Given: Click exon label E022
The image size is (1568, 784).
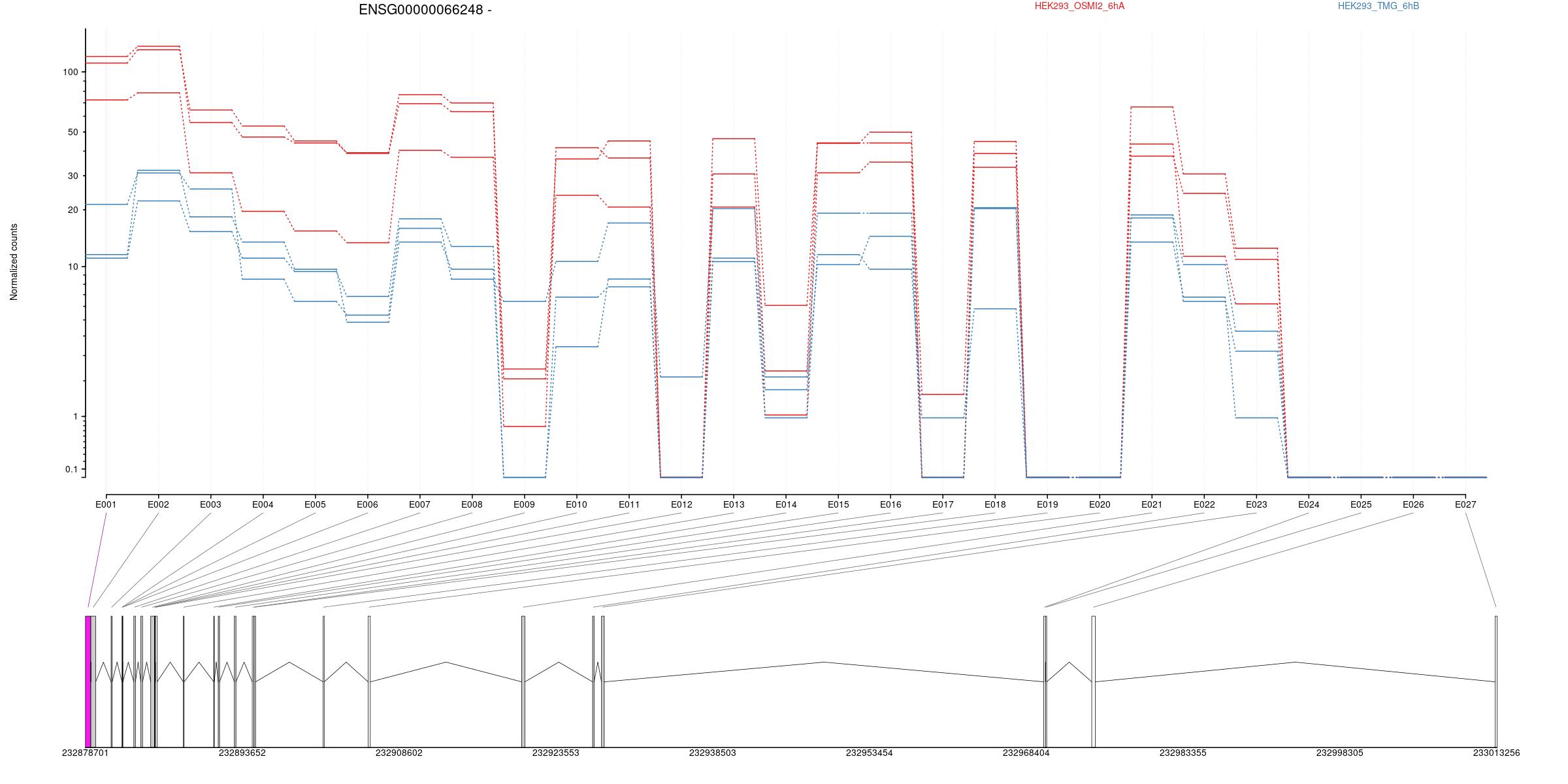Looking at the screenshot, I should pyautogui.click(x=1204, y=504).
